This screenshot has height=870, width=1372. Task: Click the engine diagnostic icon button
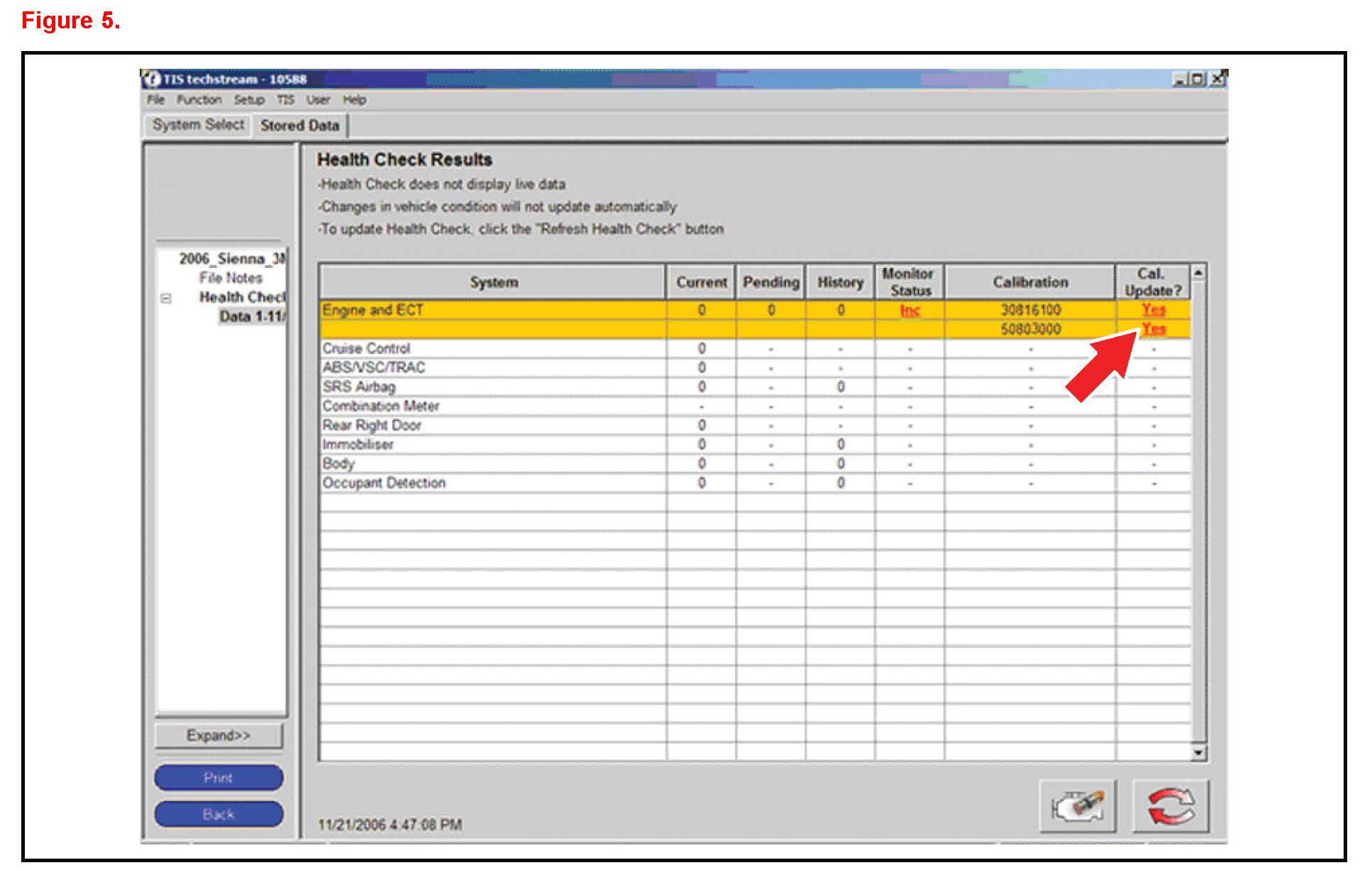(x=1077, y=806)
